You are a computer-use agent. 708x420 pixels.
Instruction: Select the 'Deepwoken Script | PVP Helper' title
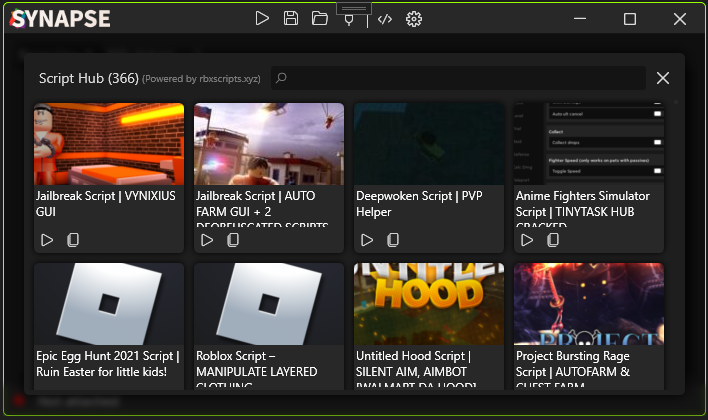[419, 204]
